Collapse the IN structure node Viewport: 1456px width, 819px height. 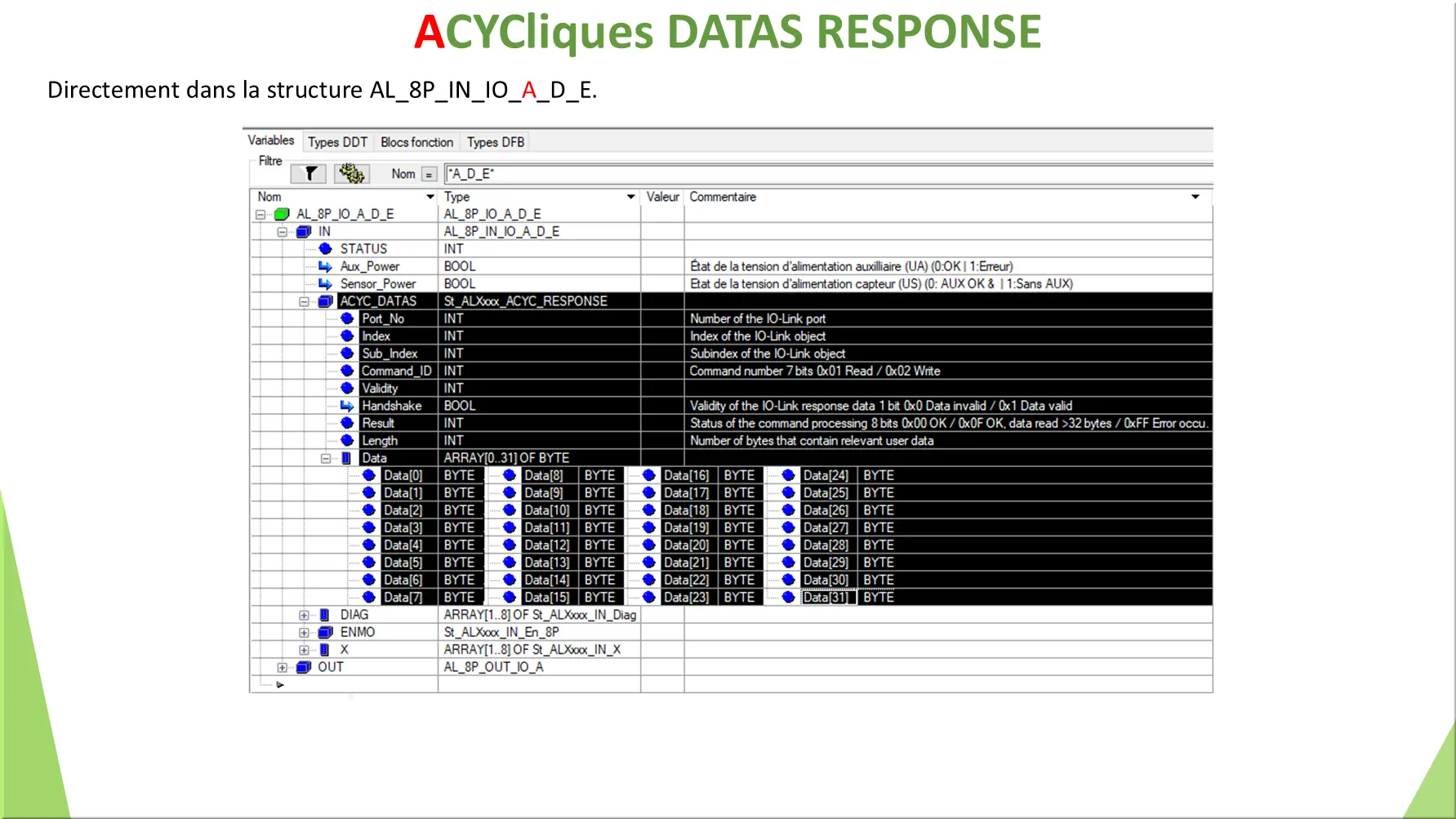tap(283, 232)
